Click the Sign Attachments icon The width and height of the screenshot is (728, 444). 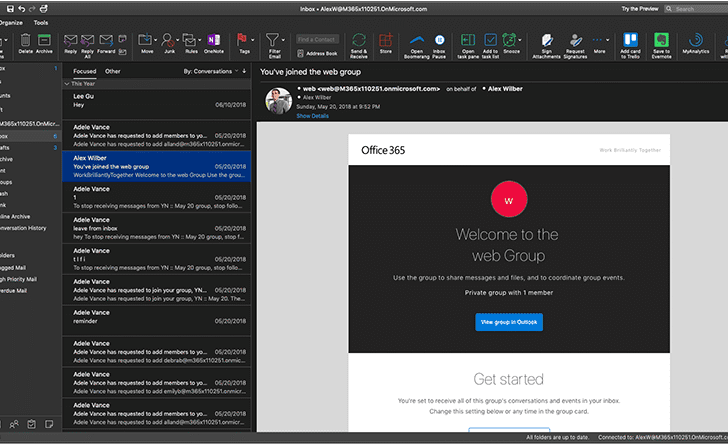[546, 40]
